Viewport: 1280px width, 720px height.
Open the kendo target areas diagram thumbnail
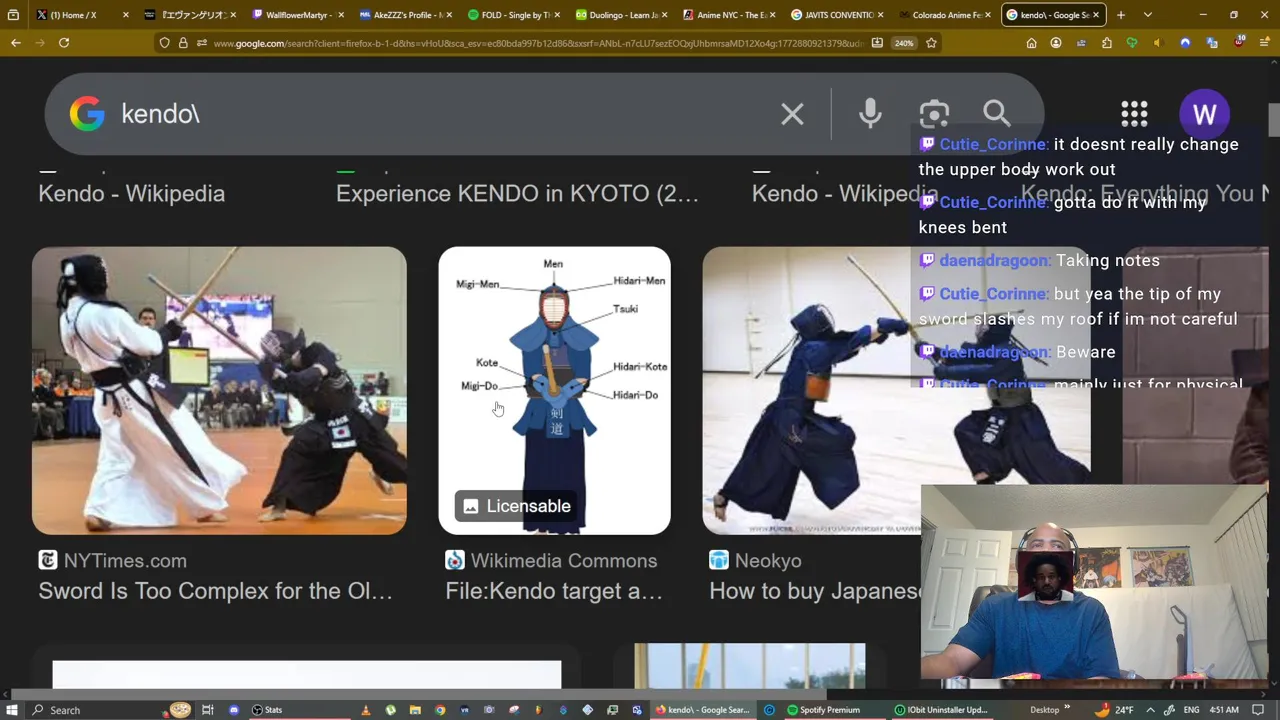coord(554,390)
